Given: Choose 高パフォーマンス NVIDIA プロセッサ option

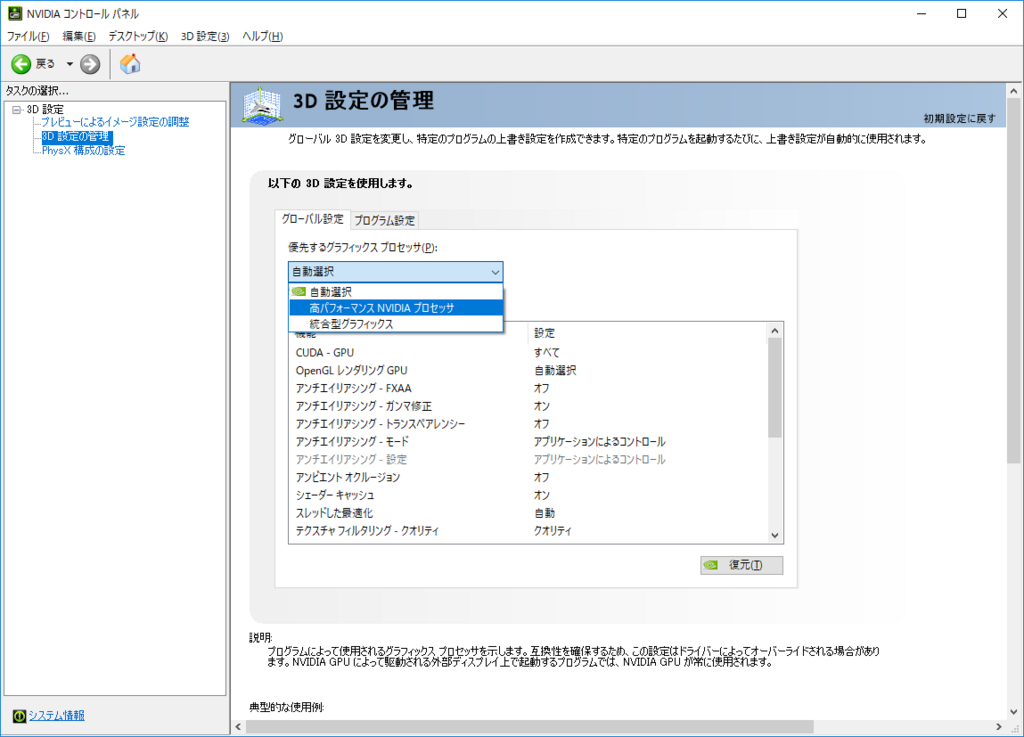Looking at the screenshot, I should (396, 307).
